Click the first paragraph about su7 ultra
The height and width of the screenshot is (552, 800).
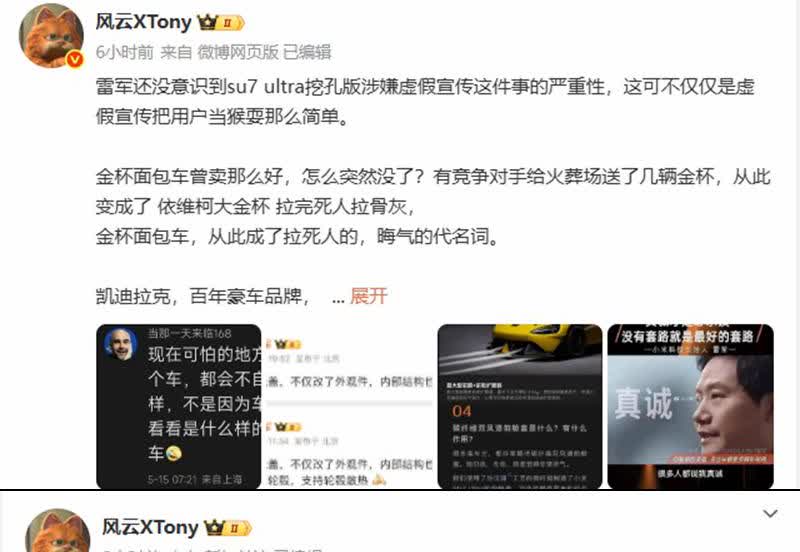pyautogui.click(x=426, y=102)
